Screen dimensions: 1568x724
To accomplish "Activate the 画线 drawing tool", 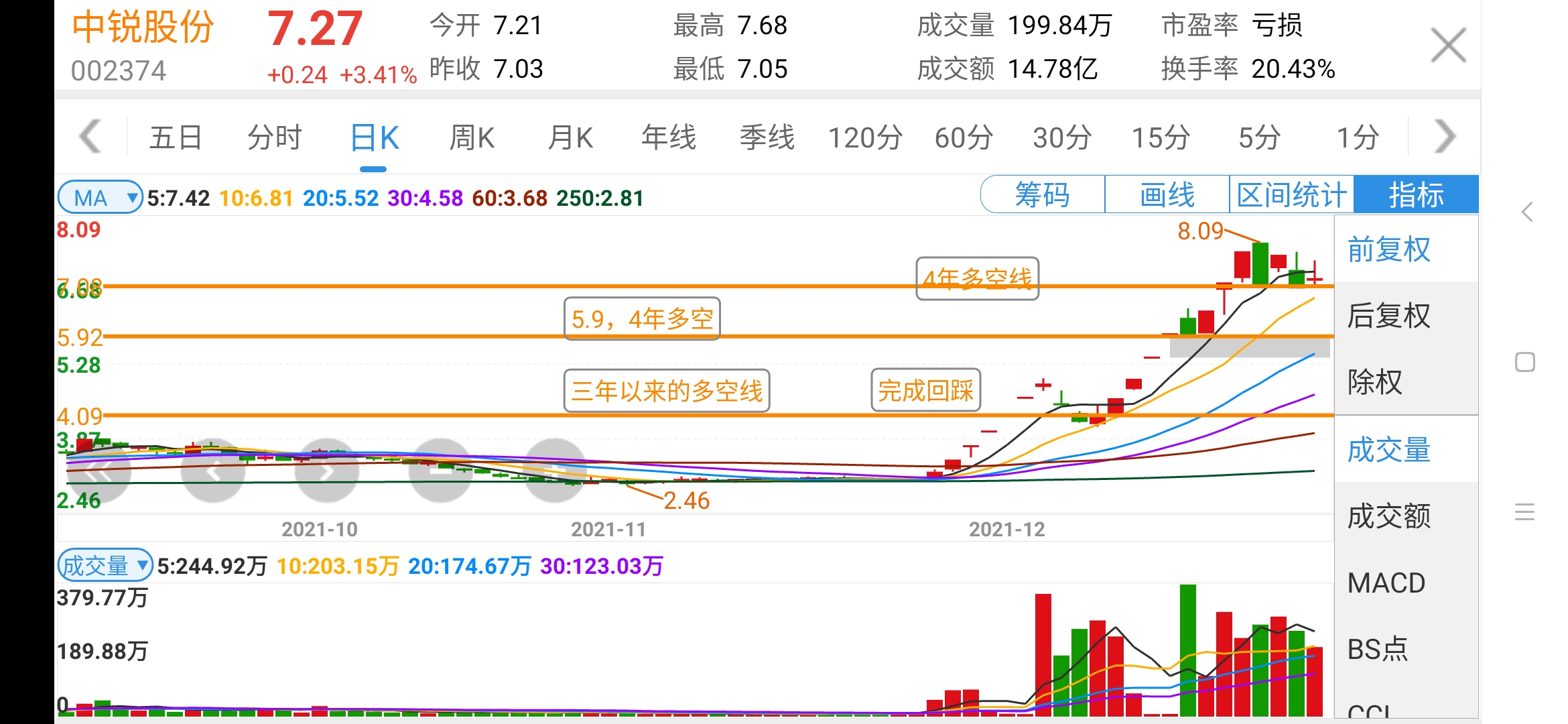I will click(x=1167, y=195).
